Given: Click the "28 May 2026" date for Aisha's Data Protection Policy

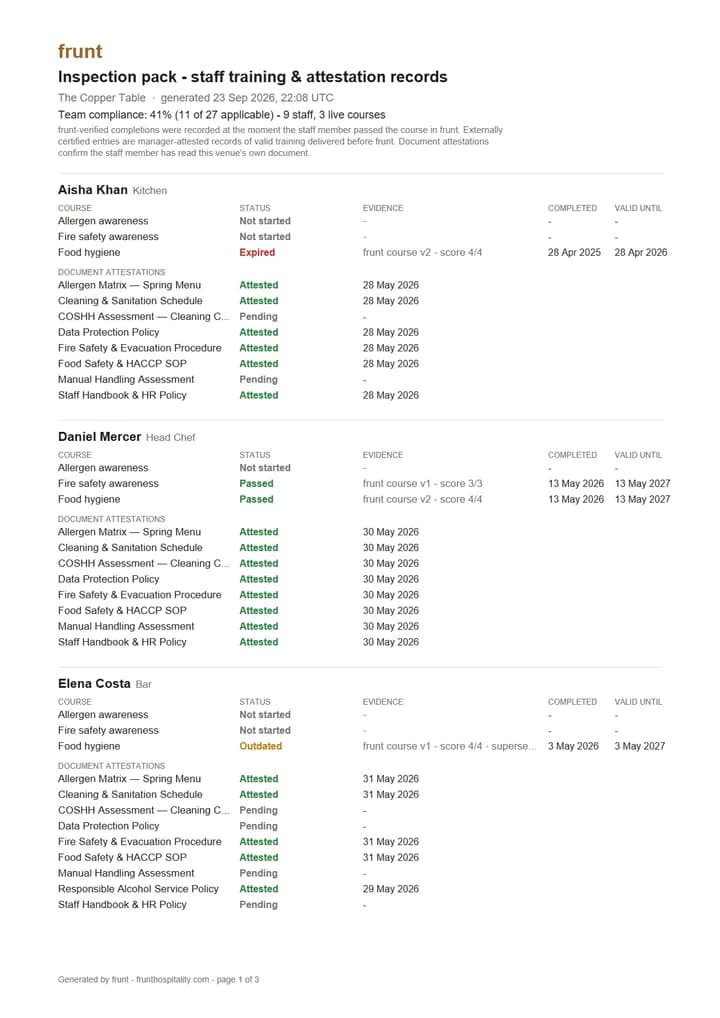Looking at the screenshot, I should pos(391,332).
